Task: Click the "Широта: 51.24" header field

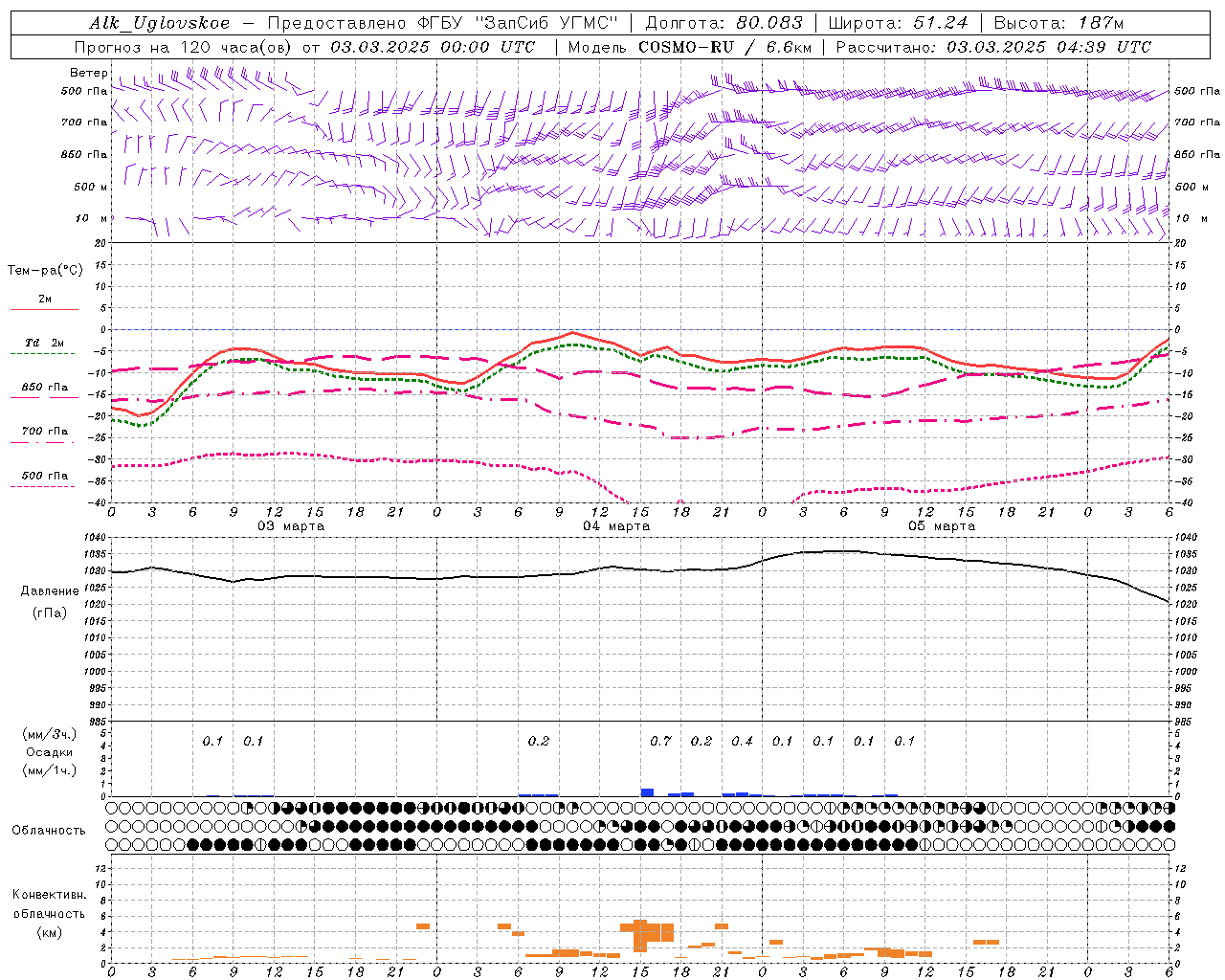Action: pyautogui.click(x=898, y=23)
